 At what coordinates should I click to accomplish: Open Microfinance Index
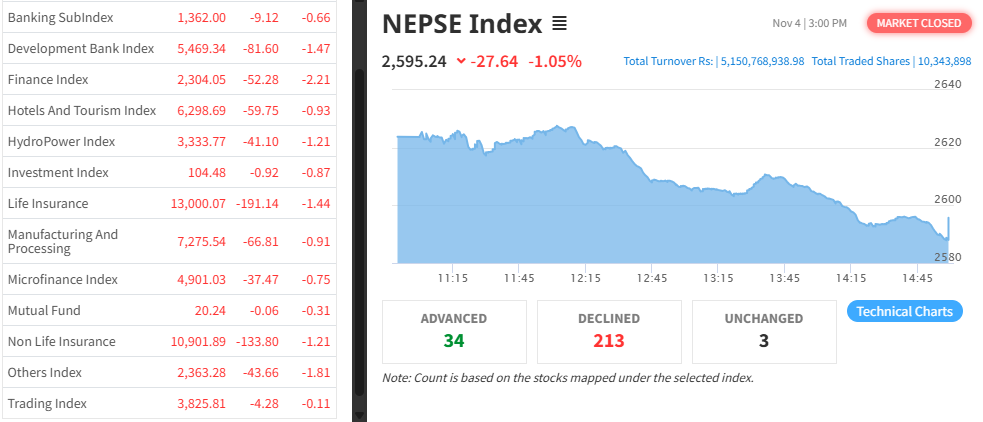point(62,279)
